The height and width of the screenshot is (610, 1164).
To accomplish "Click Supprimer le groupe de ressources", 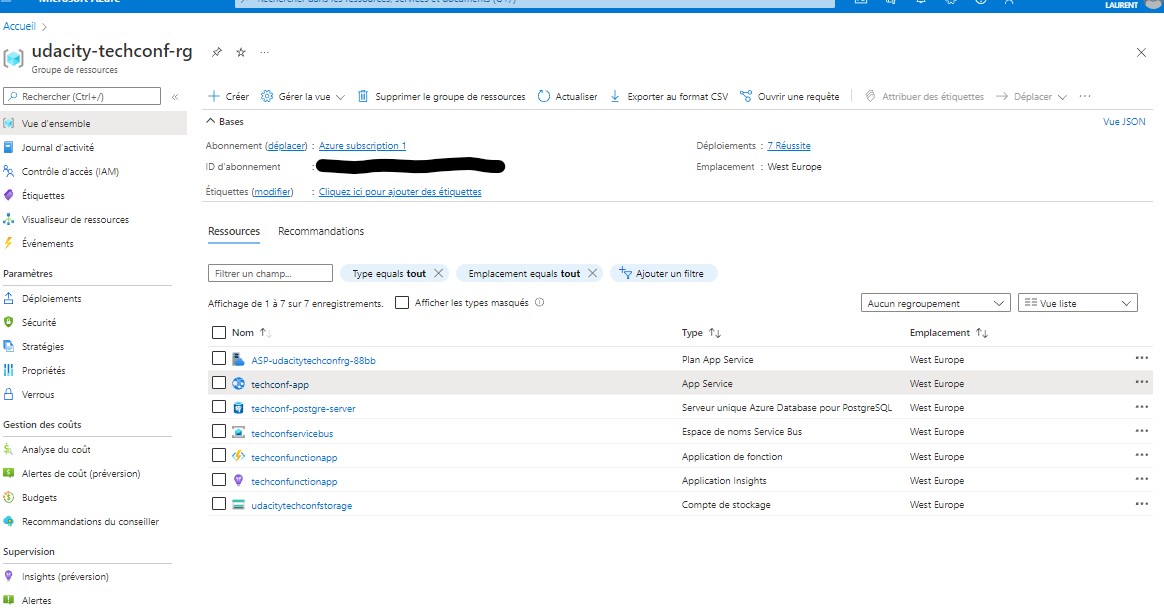I will point(442,96).
